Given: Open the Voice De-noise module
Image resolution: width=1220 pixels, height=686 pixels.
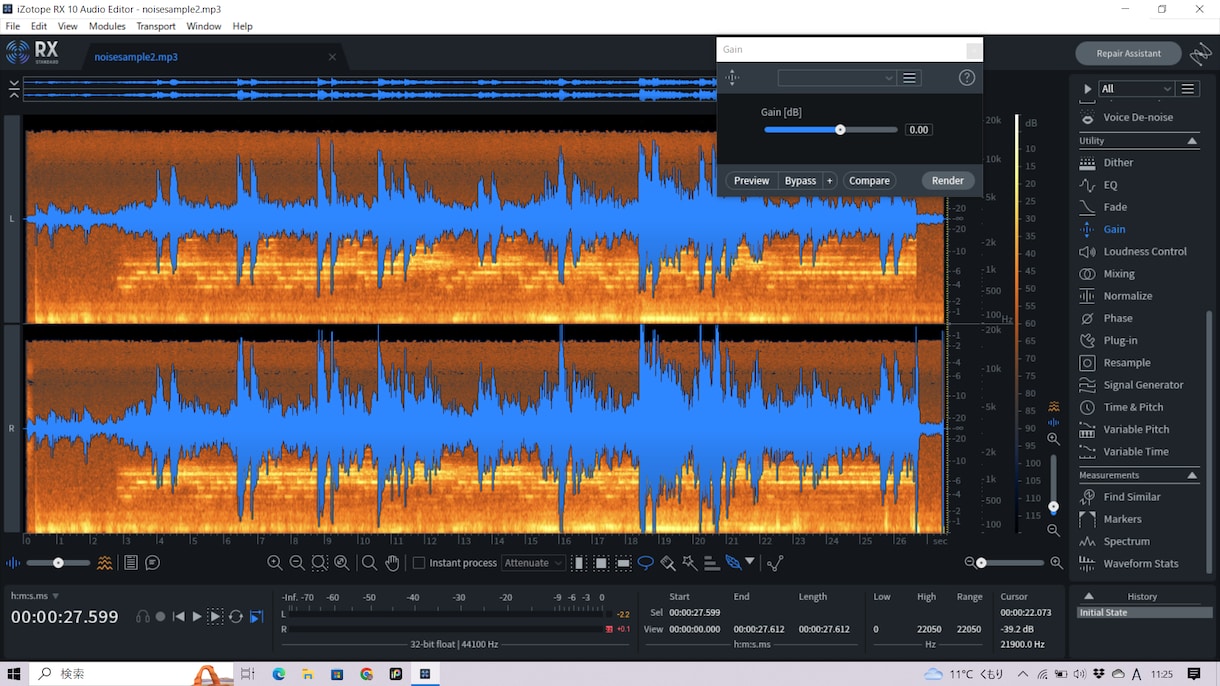Looking at the screenshot, I should pyautogui.click(x=1138, y=117).
